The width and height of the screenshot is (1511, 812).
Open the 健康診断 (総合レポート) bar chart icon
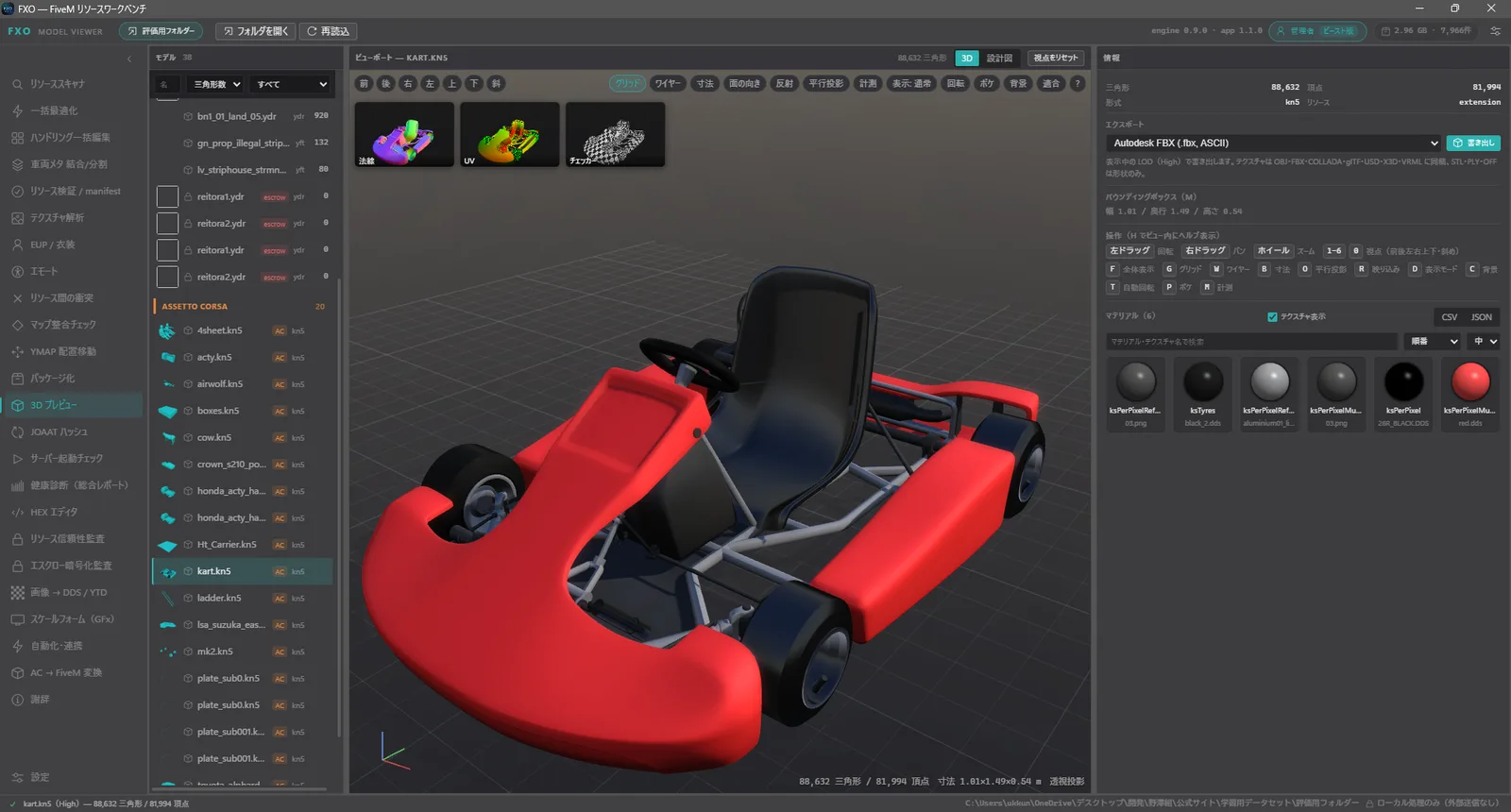pyautogui.click(x=17, y=485)
